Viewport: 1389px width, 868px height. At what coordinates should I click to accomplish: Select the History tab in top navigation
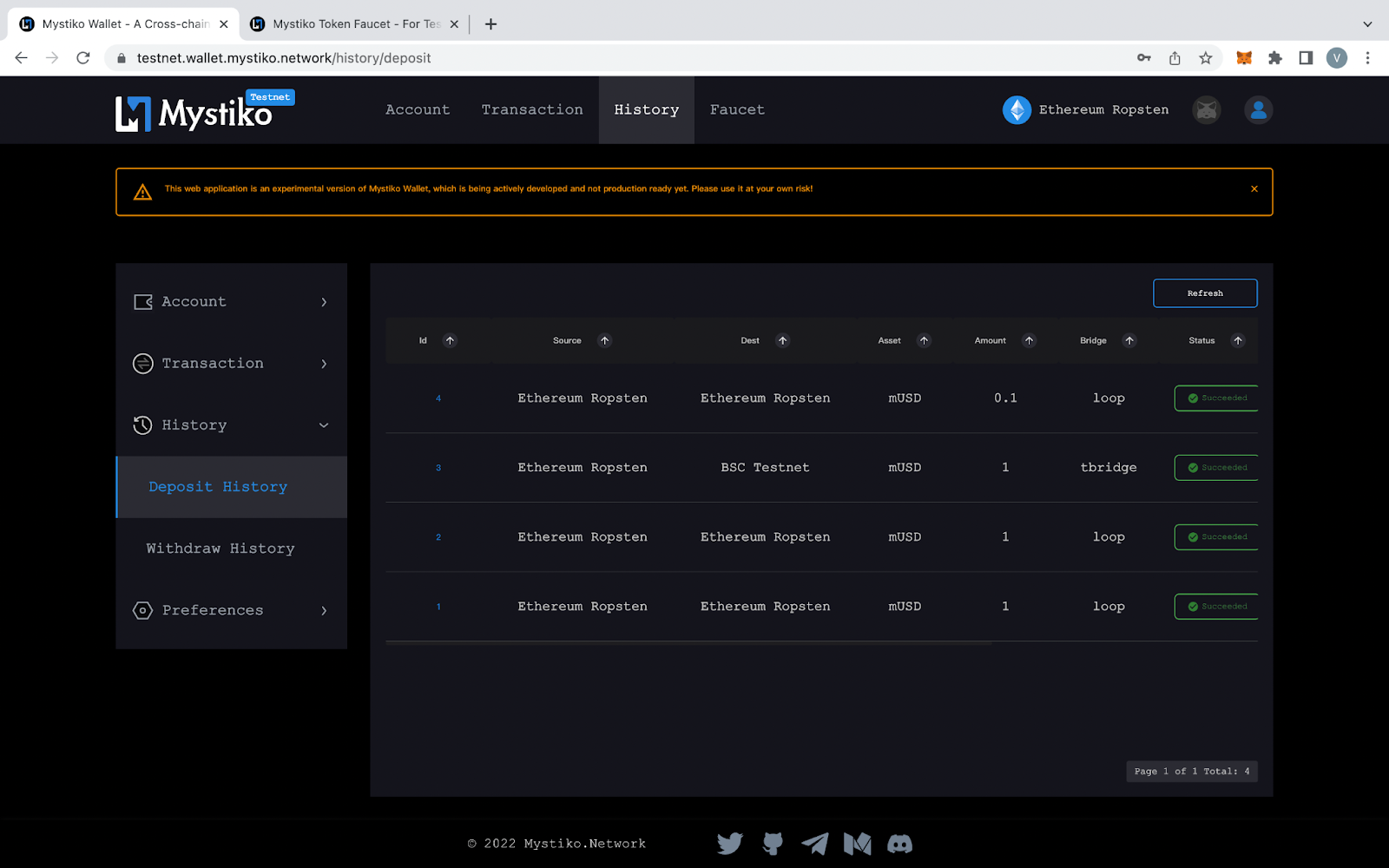(x=647, y=110)
